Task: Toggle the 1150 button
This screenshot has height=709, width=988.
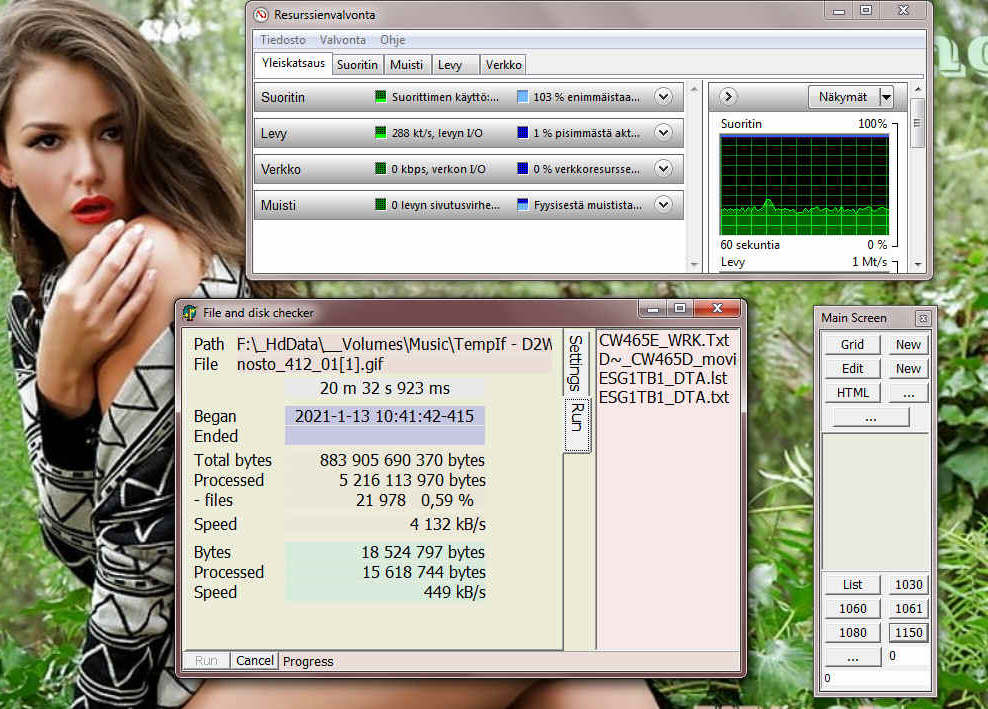Action: coord(909,633)
